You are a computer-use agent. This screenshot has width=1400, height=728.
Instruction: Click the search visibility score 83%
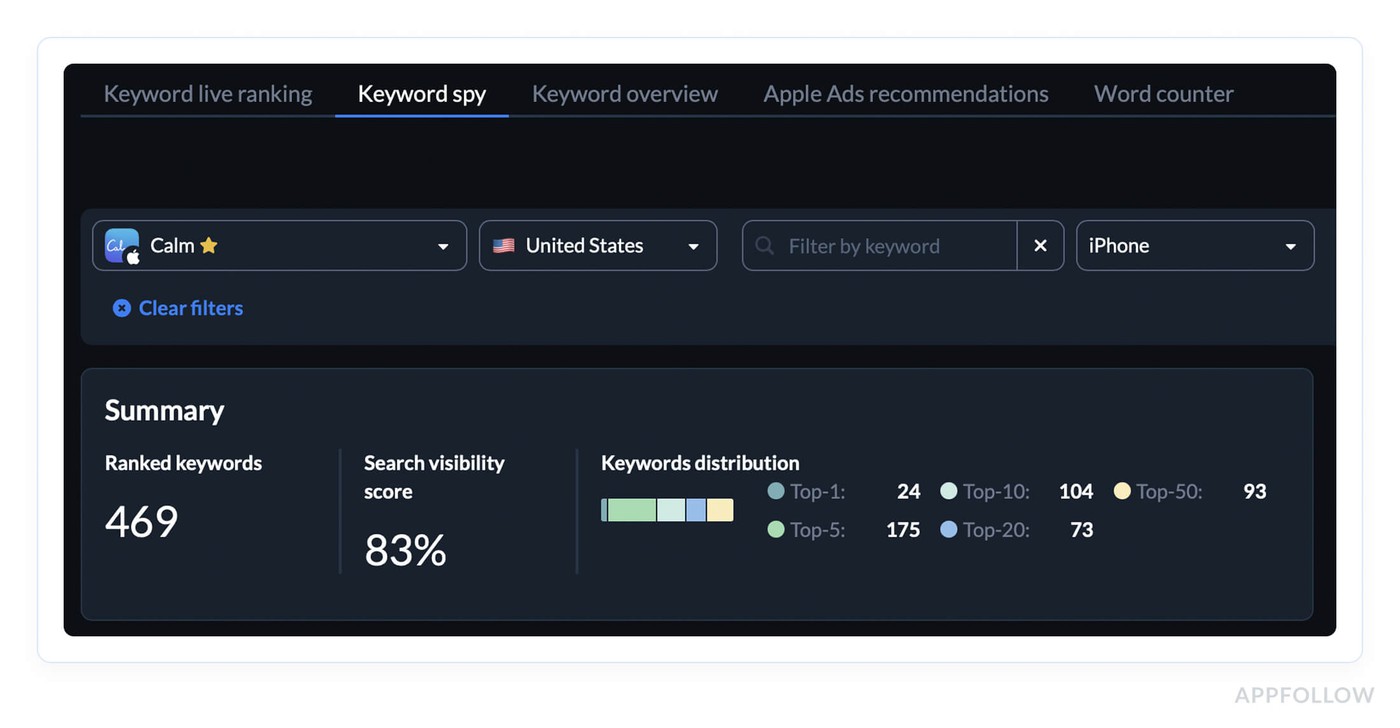405,550
